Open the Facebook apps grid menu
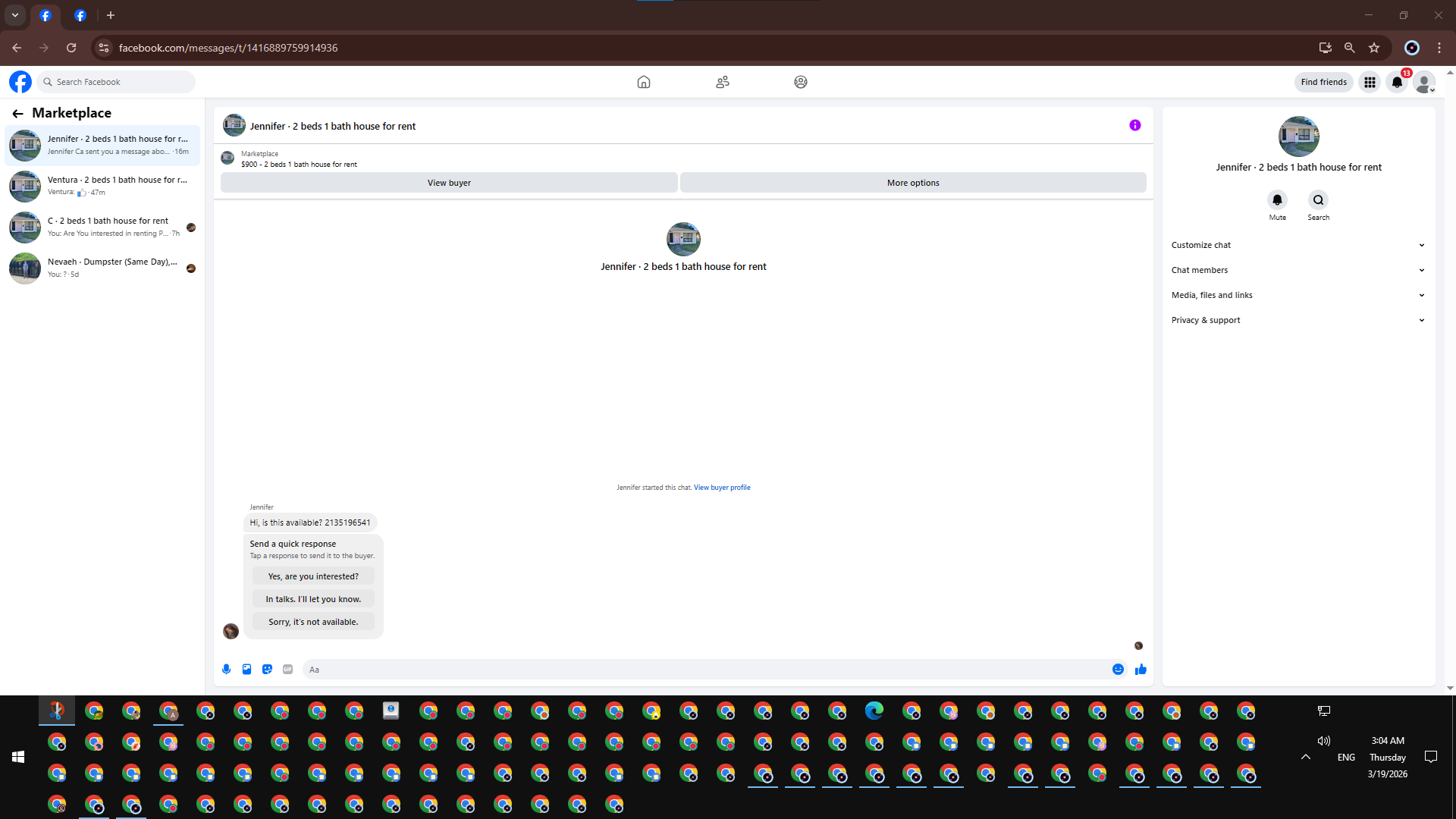Image resolution: width=1456 pixels, height=819 pixels. (x=1370, y=82)
